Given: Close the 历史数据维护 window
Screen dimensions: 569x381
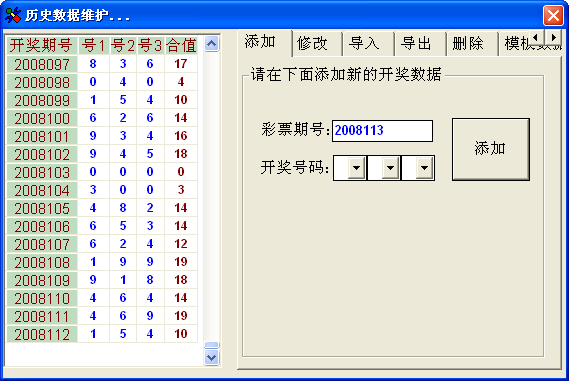Looking at the screenshot, I should pos(553,16).
